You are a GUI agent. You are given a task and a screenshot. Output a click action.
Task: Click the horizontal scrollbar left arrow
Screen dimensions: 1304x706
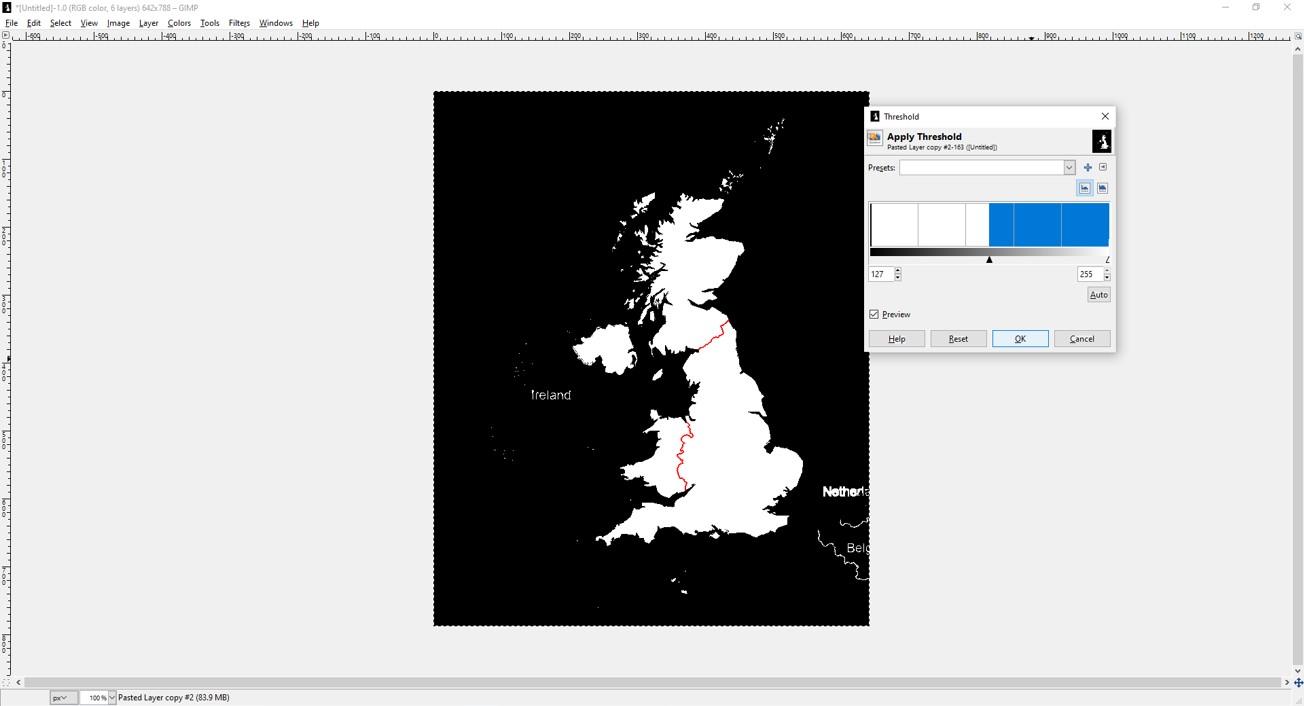(18, 683)
